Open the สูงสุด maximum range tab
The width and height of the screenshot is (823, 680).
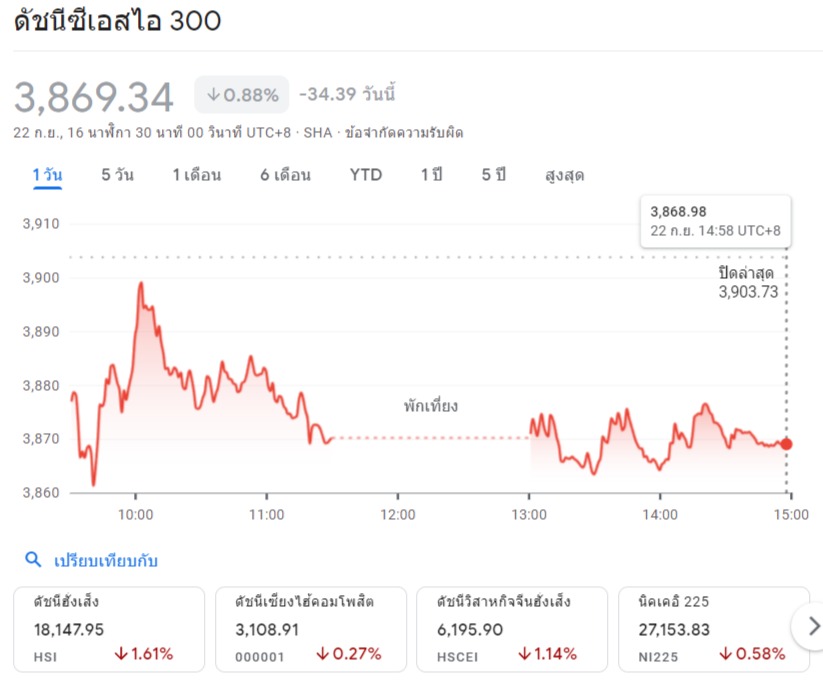(x=564, y=175)
